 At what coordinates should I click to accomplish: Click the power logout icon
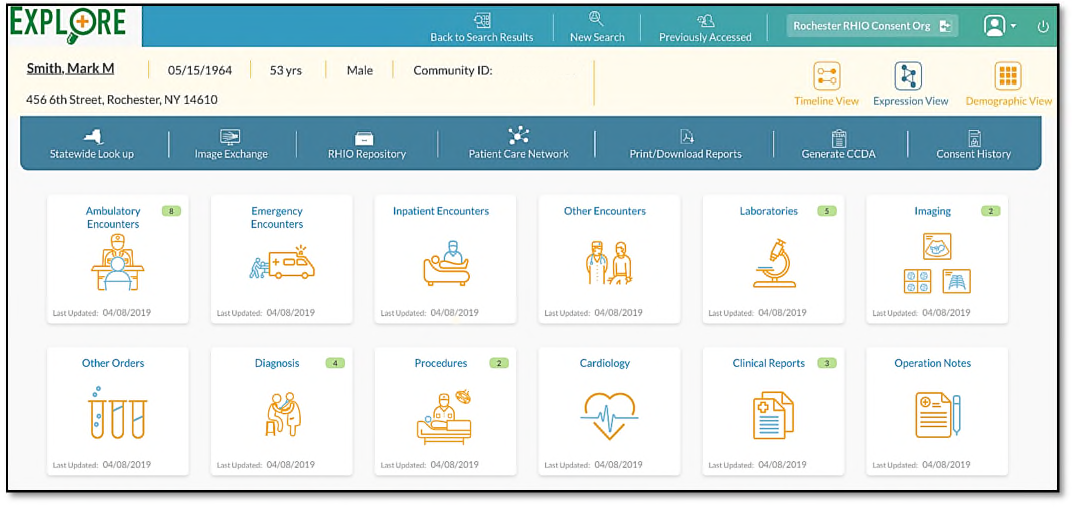1043,27
